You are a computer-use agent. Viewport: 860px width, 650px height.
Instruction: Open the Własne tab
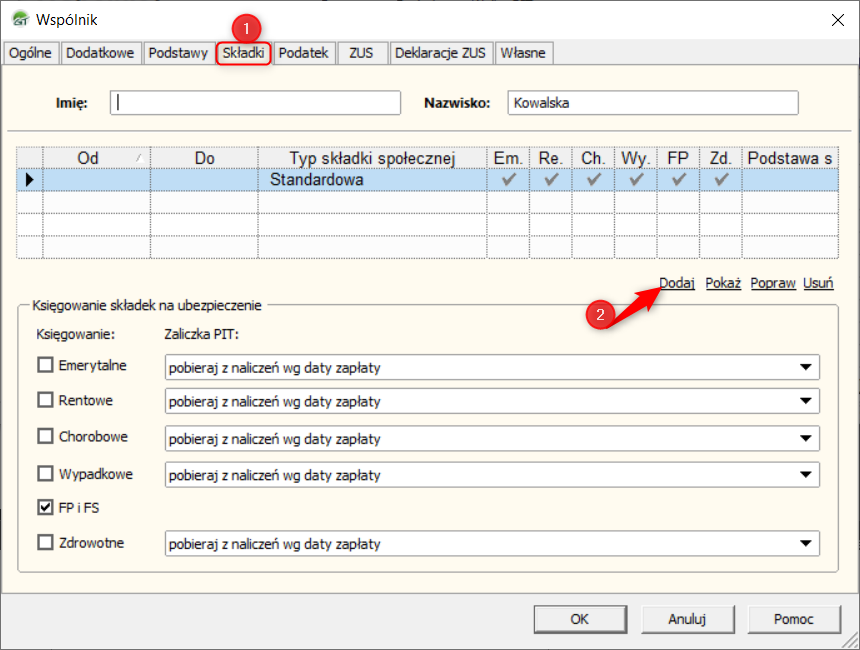pos(523,53)
